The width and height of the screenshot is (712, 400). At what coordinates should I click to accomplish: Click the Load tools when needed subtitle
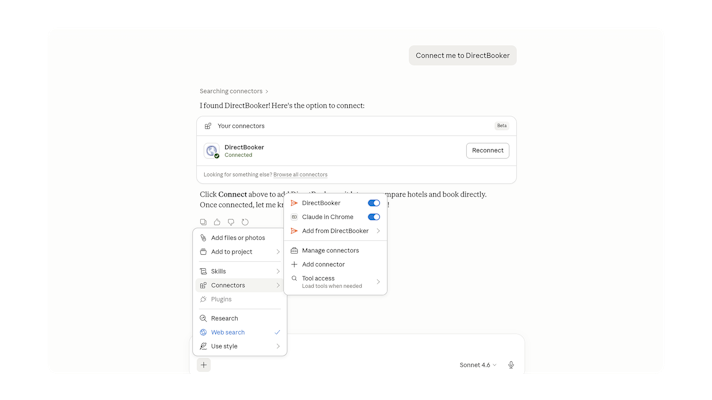[332, 286]
